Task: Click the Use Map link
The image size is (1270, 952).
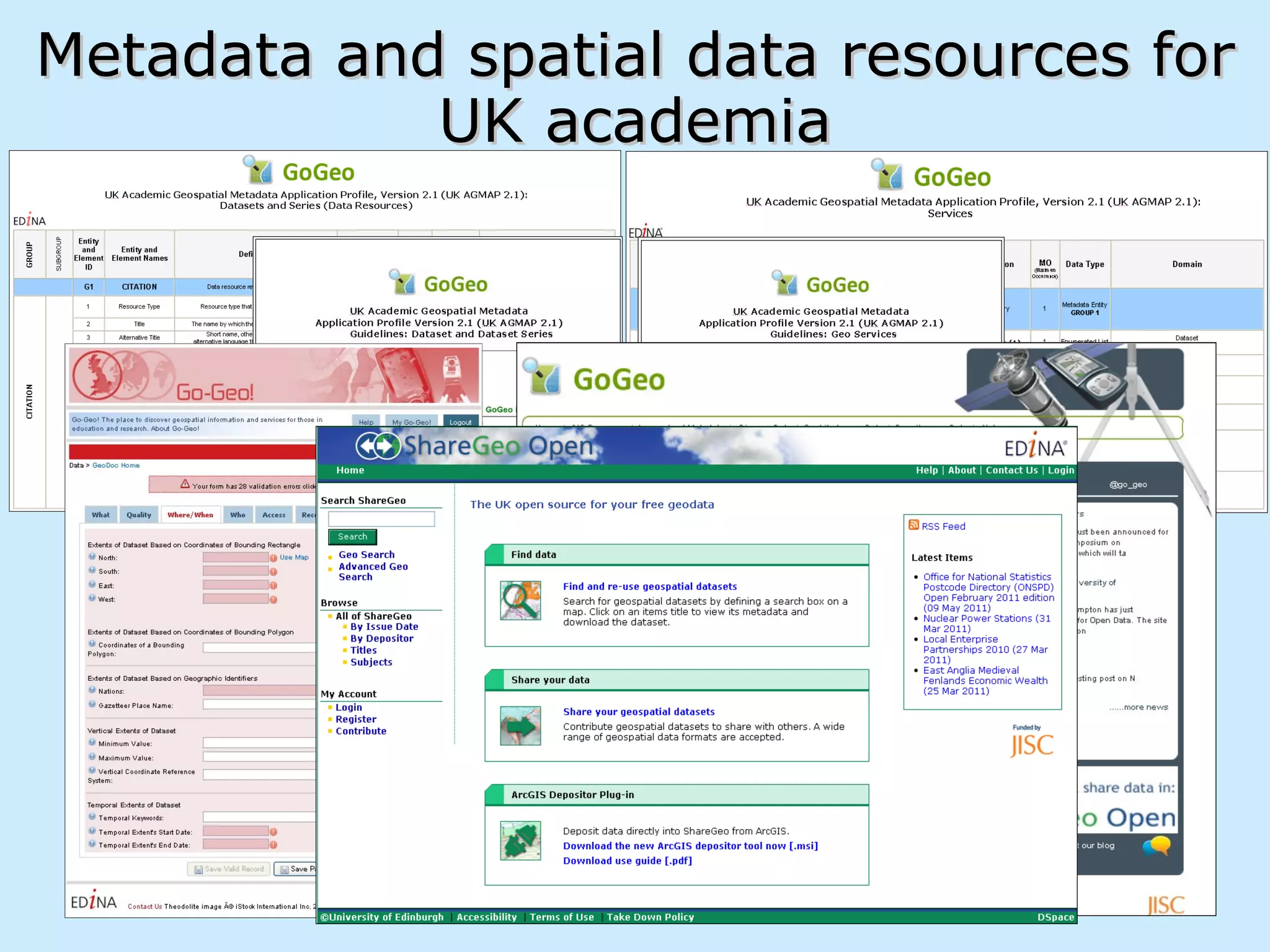Action: (294, 557)
